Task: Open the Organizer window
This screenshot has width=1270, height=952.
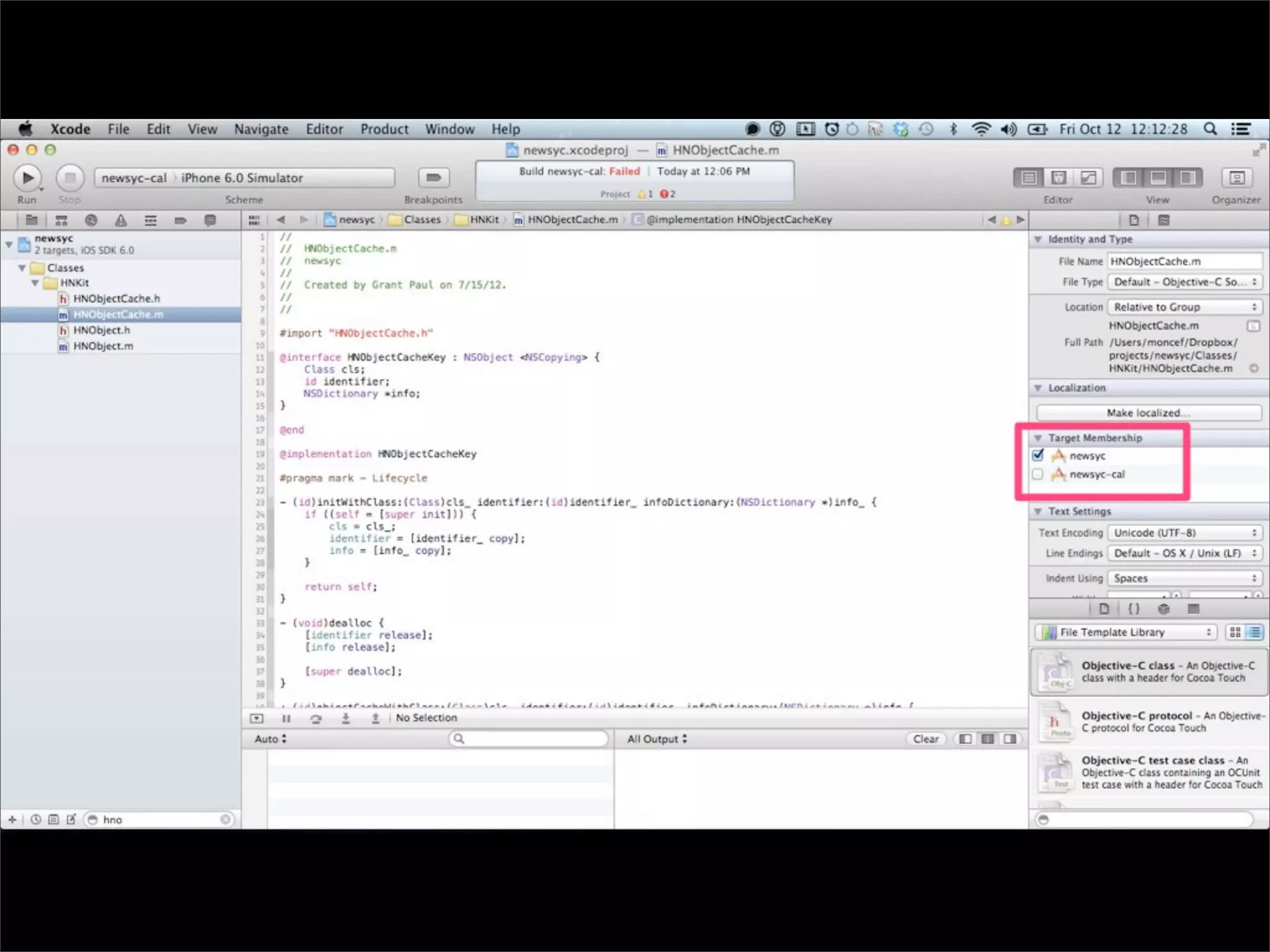Action: tap(1236, 178)
